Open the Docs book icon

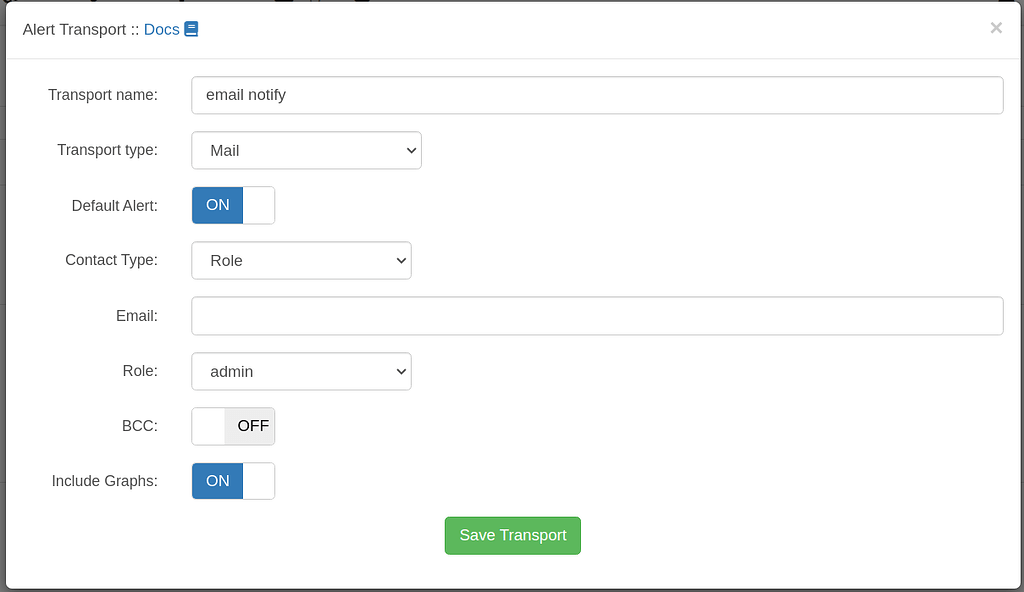191,29
